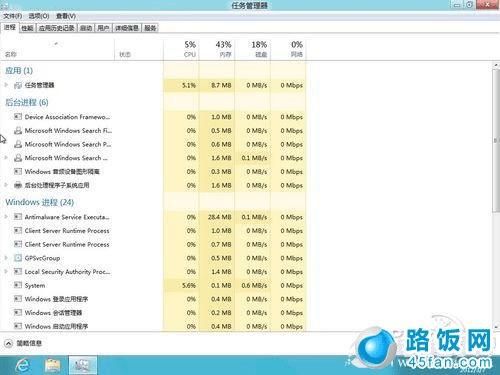Click the System process icon
The width and height of the screenshot is (500, 375).
click(x=18, y=285)
